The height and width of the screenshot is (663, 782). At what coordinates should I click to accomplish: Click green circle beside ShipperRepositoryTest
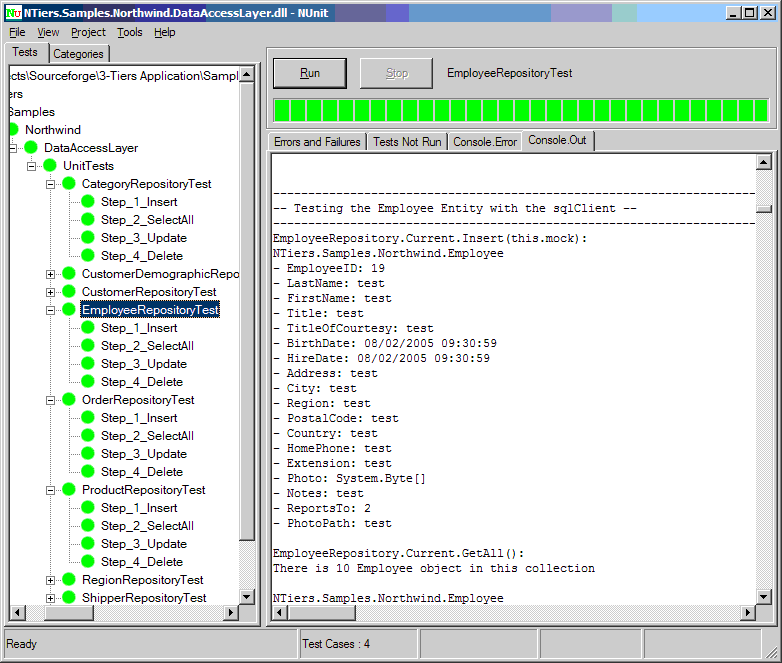click(69, 597)
